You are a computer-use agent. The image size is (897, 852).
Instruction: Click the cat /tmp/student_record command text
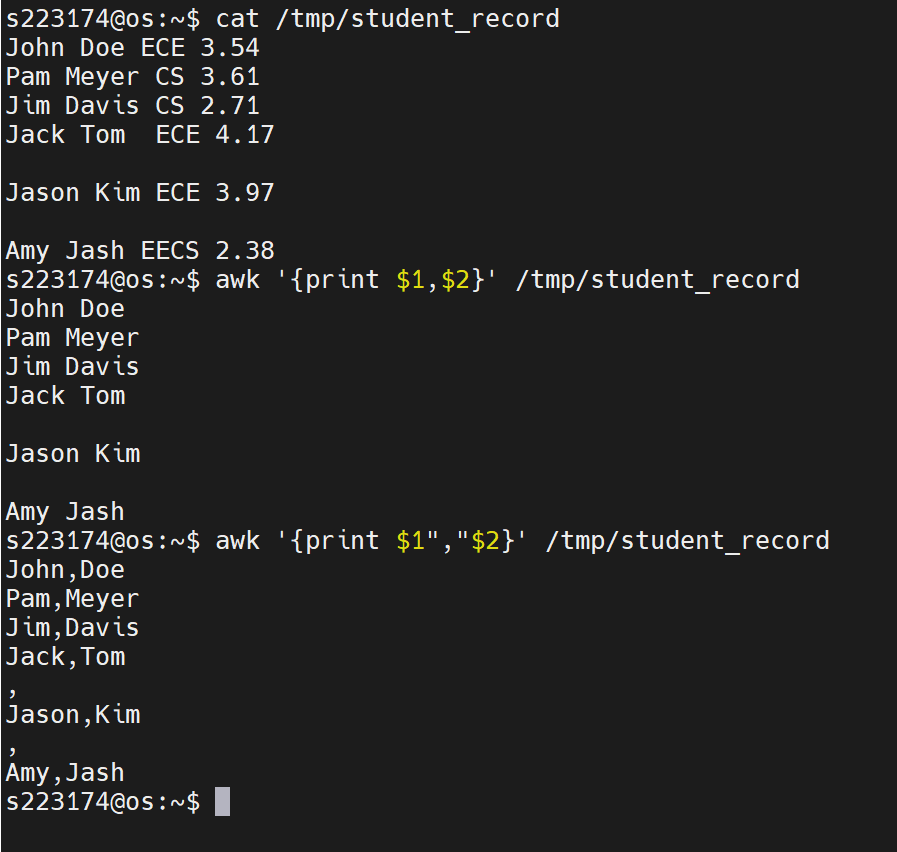pos(387,18)
